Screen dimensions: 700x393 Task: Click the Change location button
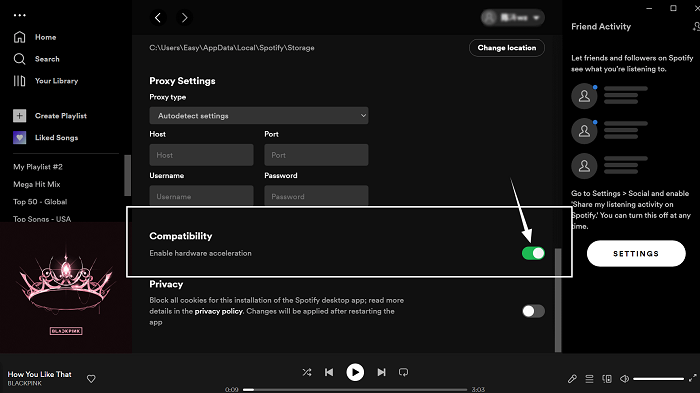(507, 48)
